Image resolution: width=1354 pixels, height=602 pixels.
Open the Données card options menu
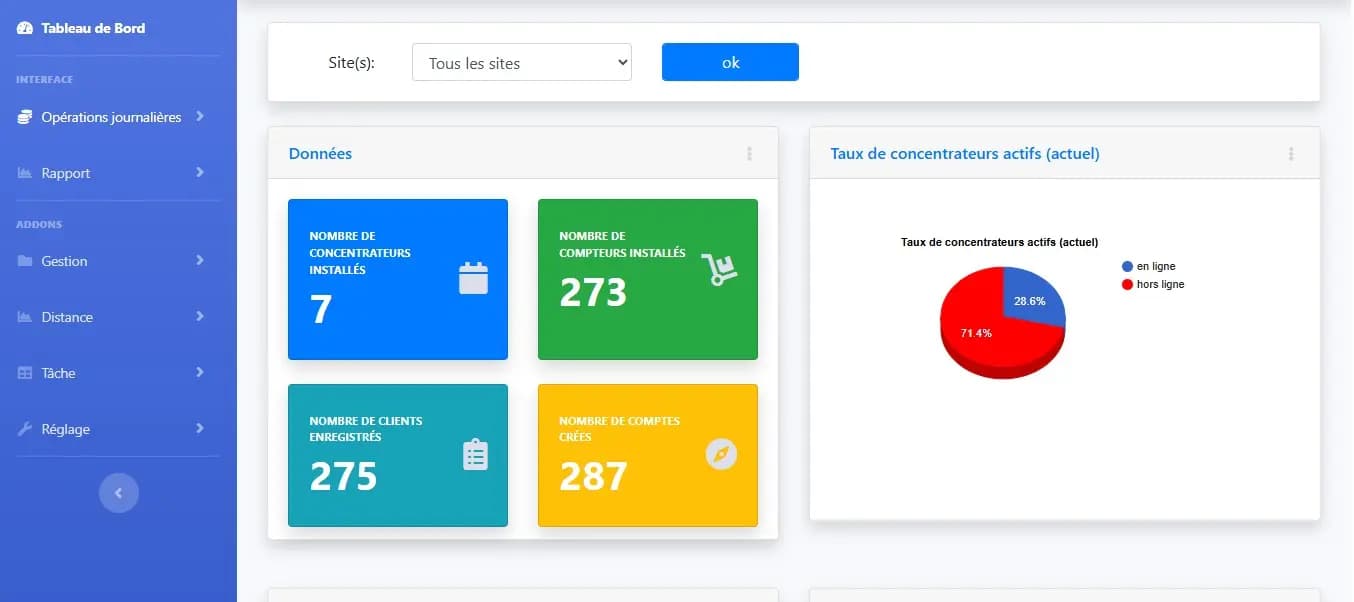[749, 154]
